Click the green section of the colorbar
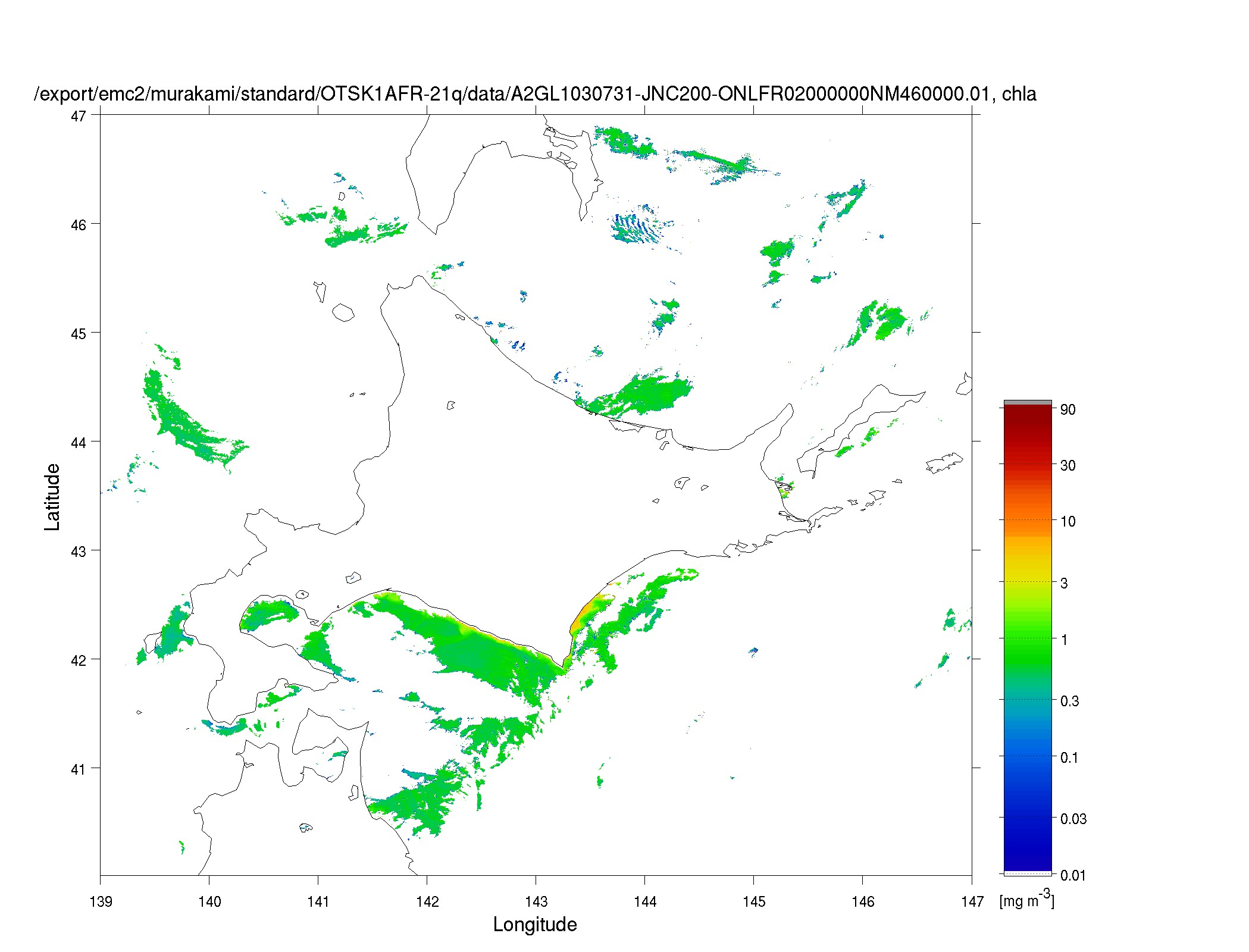The width and height of the screenshot is (1249, 952). tap(1028, 646)
